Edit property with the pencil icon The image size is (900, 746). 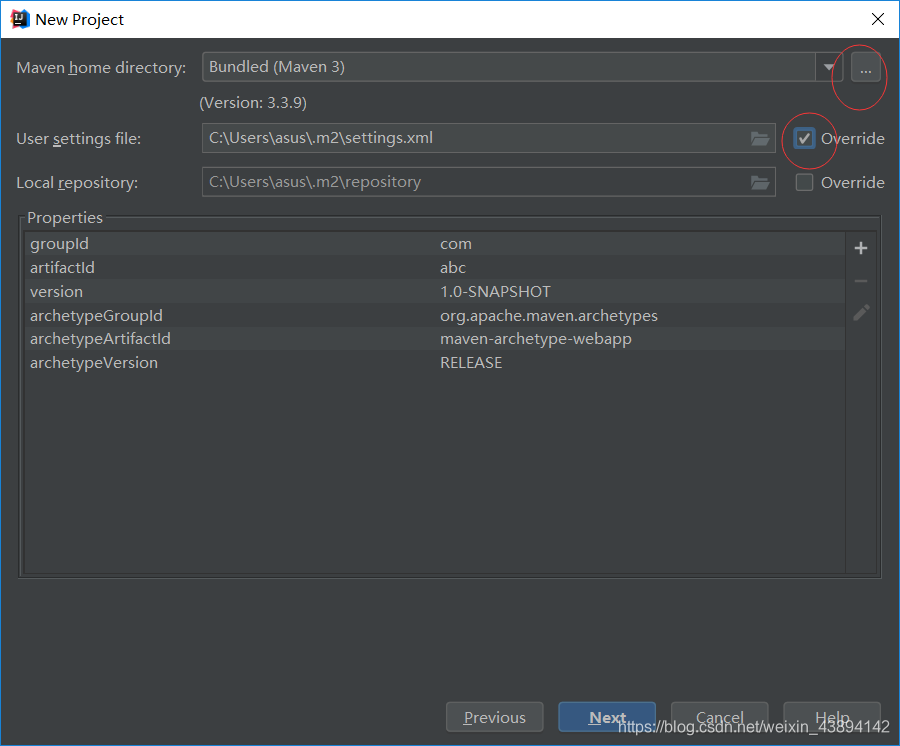(860, 313)
